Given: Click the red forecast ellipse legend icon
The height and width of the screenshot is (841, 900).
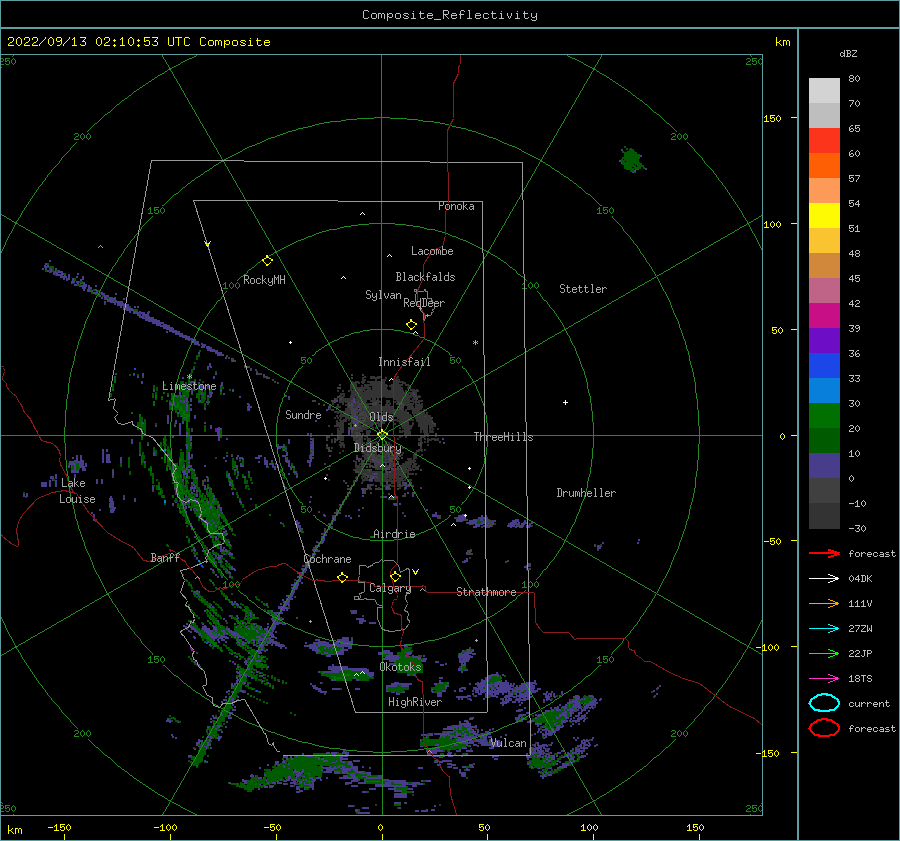Looking at the screenshot, I should pos(824,728).
